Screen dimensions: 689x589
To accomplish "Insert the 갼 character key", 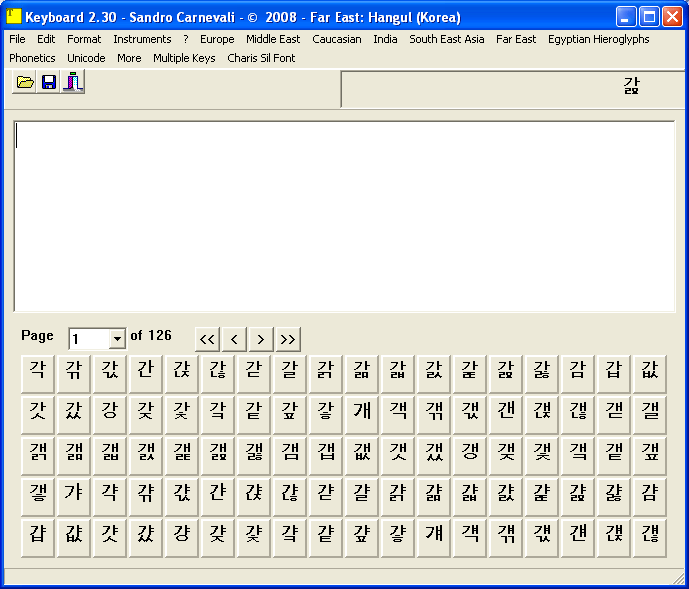I will click(218, 496).
